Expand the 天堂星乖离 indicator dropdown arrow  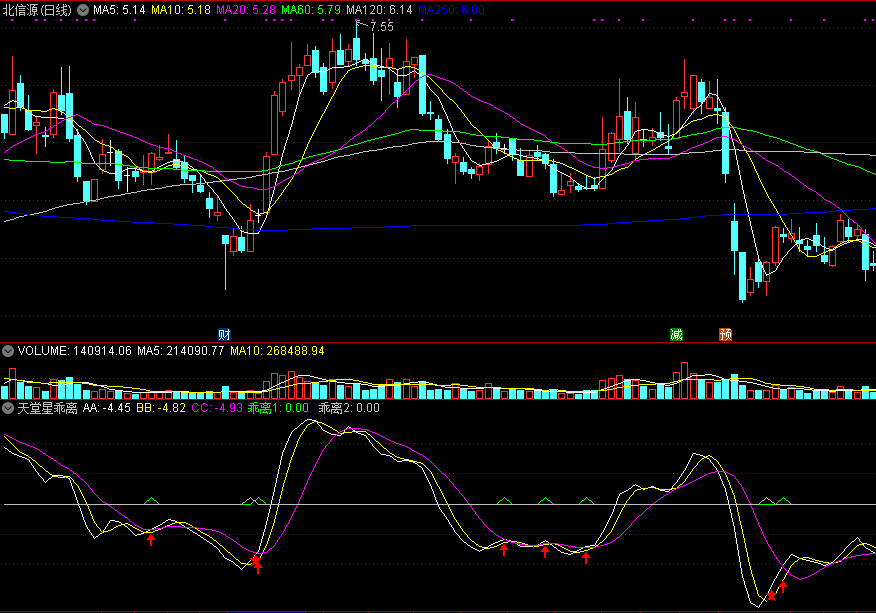8,408
